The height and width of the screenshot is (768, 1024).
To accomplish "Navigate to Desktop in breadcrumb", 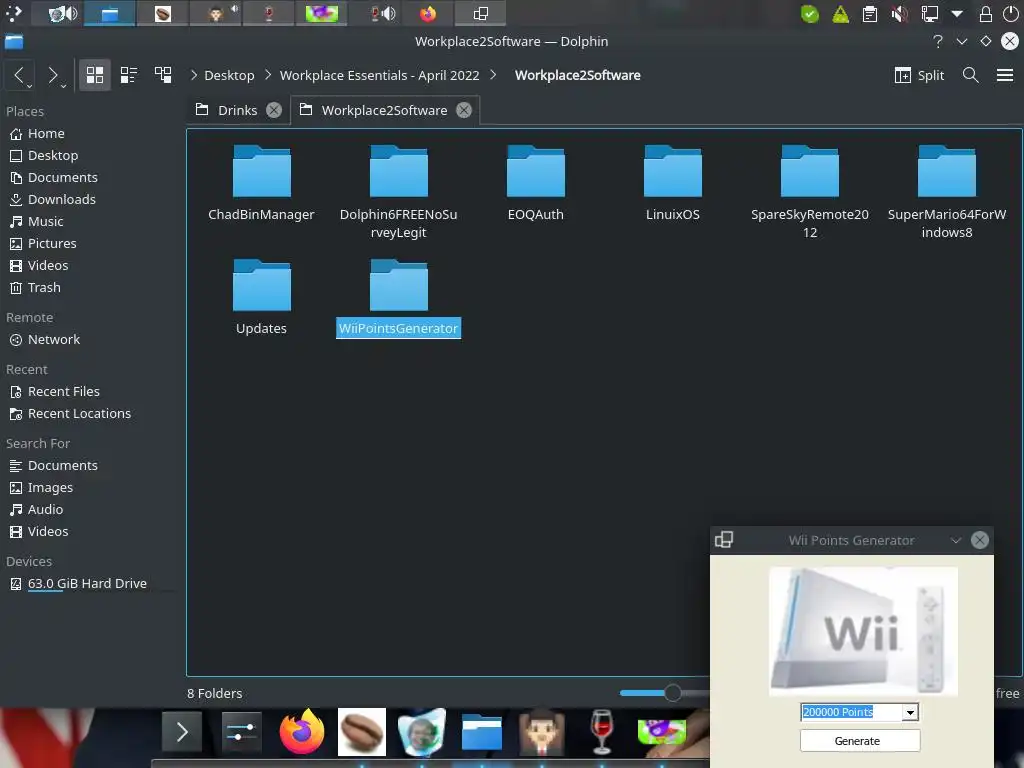I will tap(229, 75).
